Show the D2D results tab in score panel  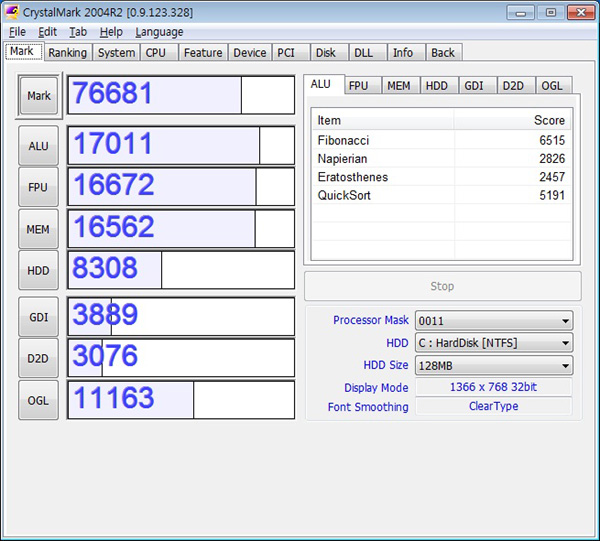[516, 86]
